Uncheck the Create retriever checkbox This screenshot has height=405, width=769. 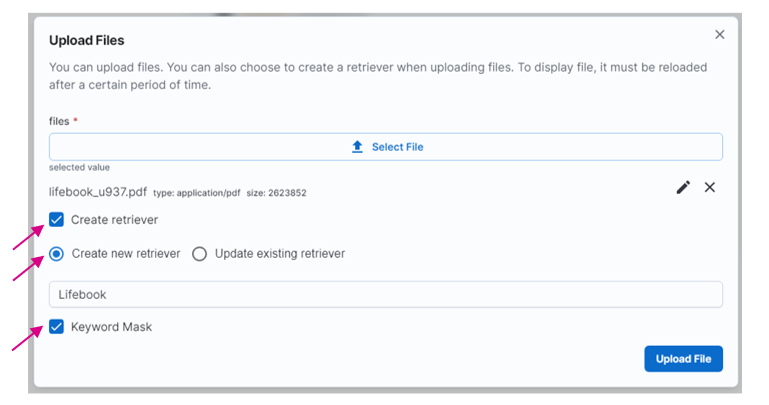pos(57,220)
